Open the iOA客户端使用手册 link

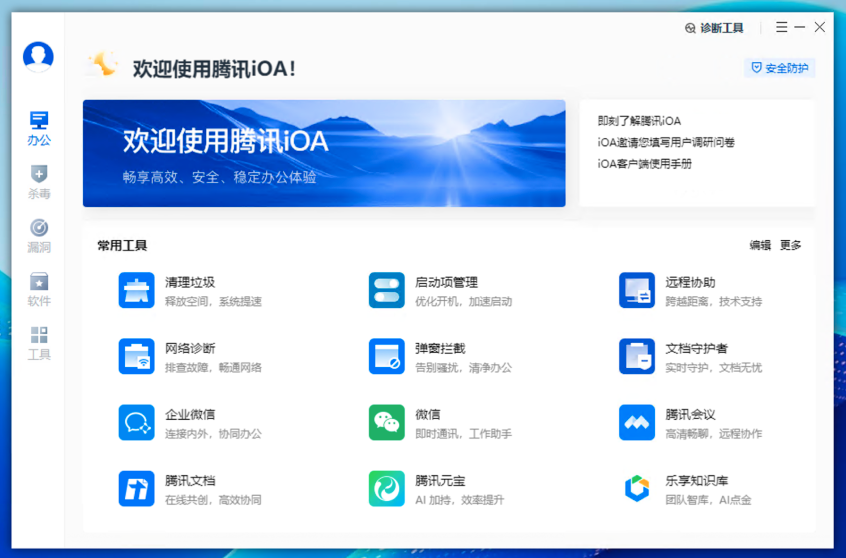[645, 163]
